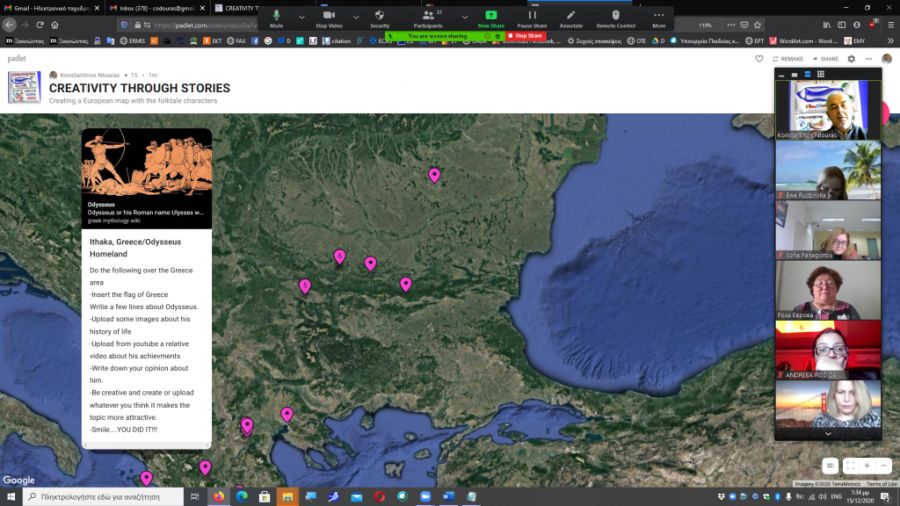Viewport: 900px width, 506px height.
Task: Open the WordArt.com bookmark
Action: click(x=802, y=41)
